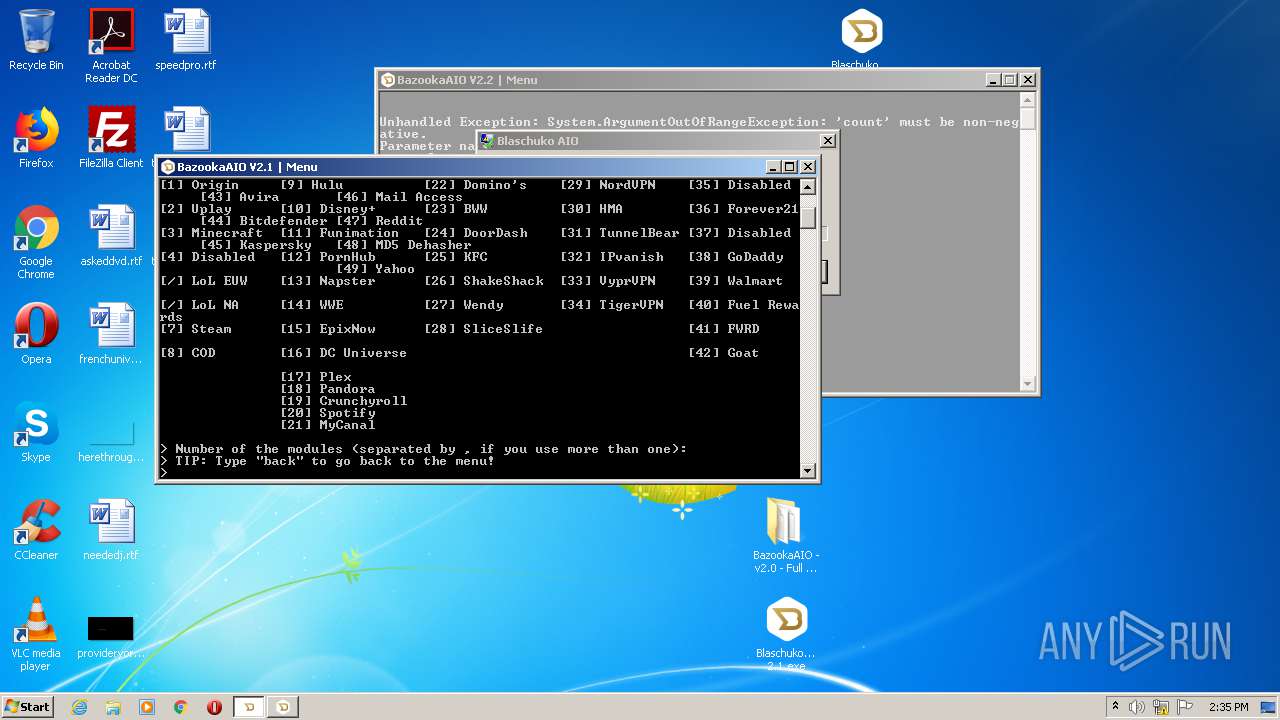Click the BazookaAIO V2.1 window system icon
1280x720 pixels.
168,167
